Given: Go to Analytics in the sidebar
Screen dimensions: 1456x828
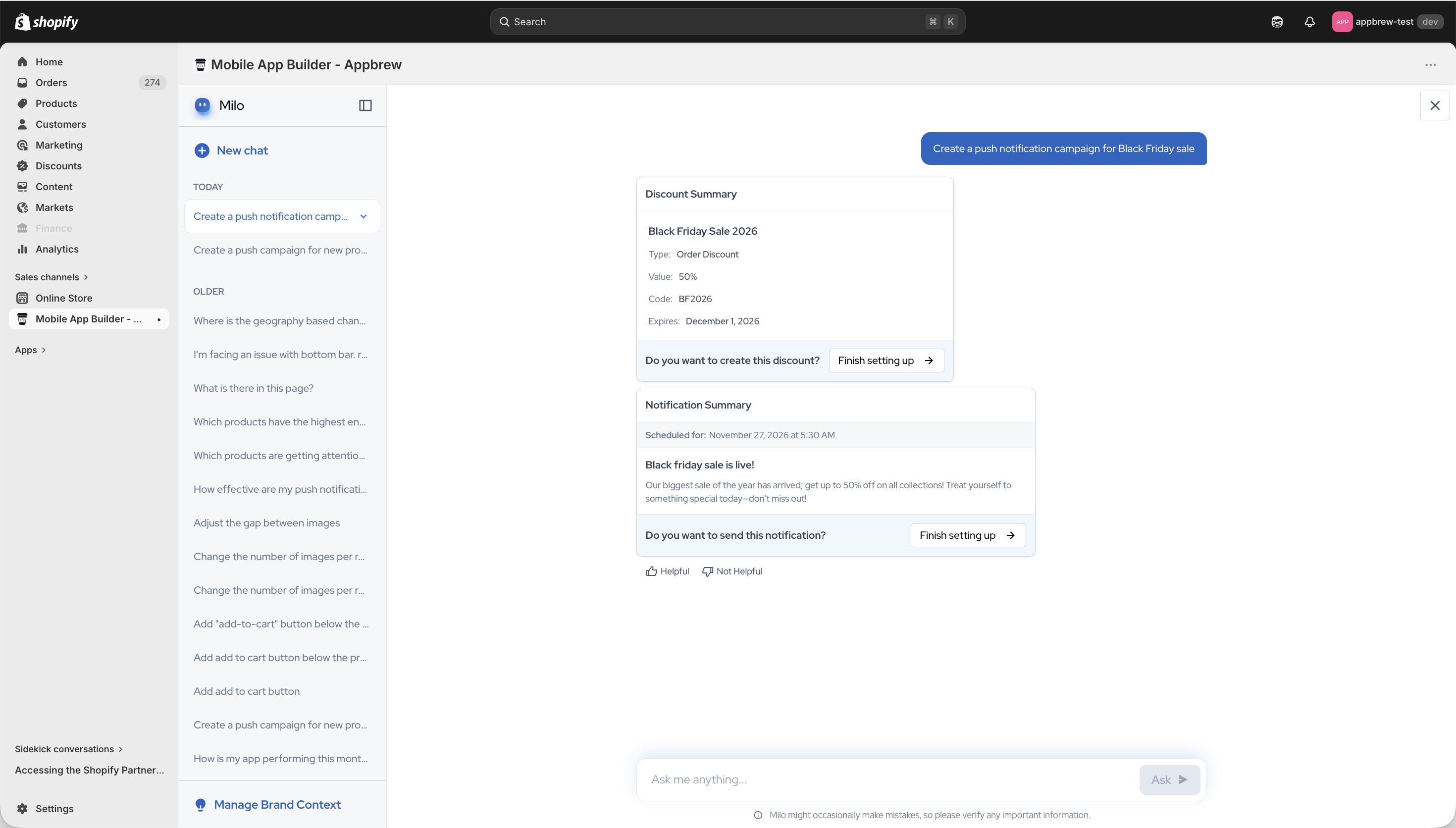Looking at the screenshot, I should [x=57, y=249].
